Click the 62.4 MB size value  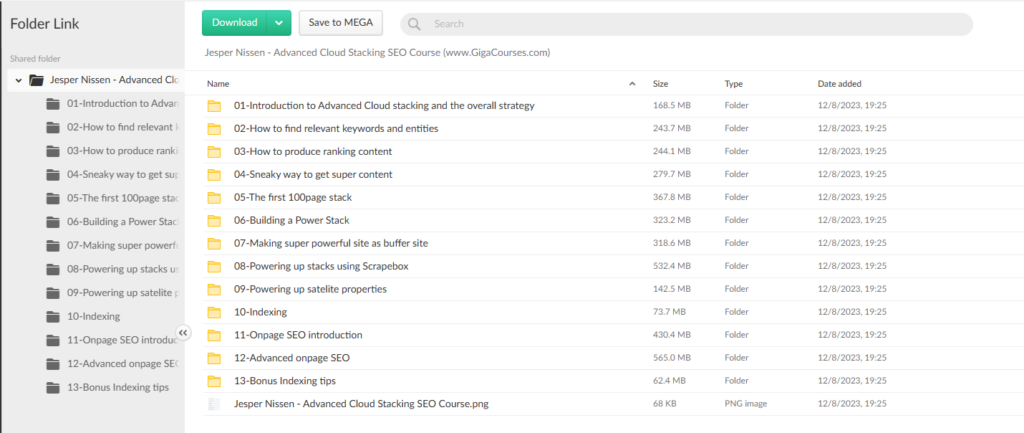tap(669, 381)
